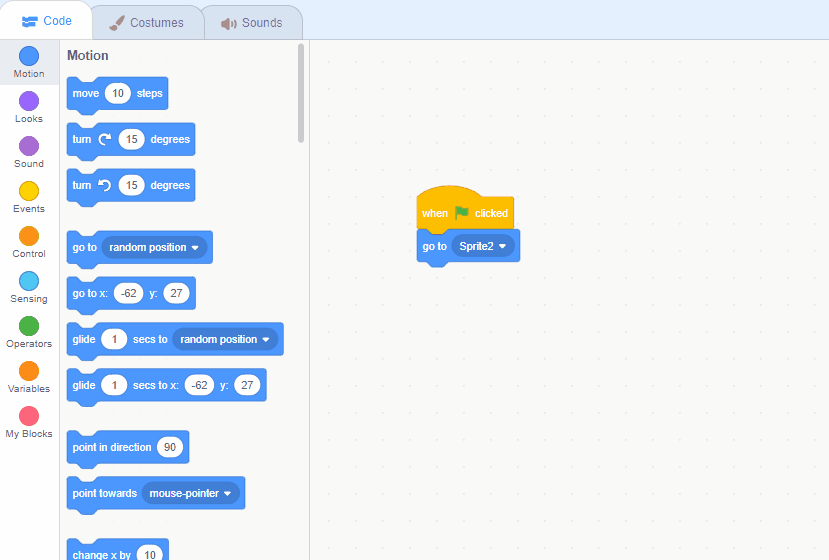
Task: Click the move steps block
Action: [x=117, y=95]
